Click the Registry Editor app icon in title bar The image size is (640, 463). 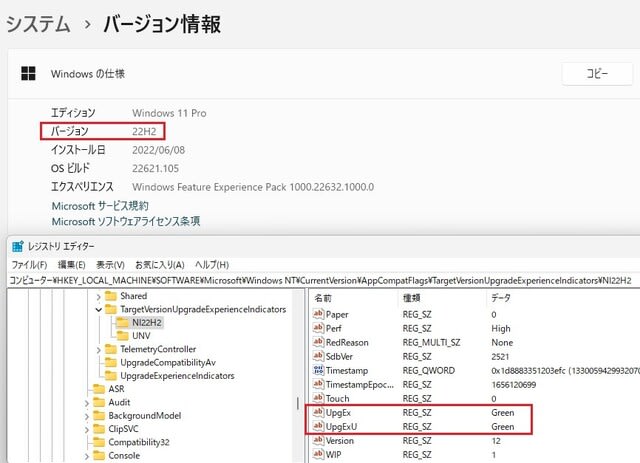pyautogui.click(x=18, y=246)
